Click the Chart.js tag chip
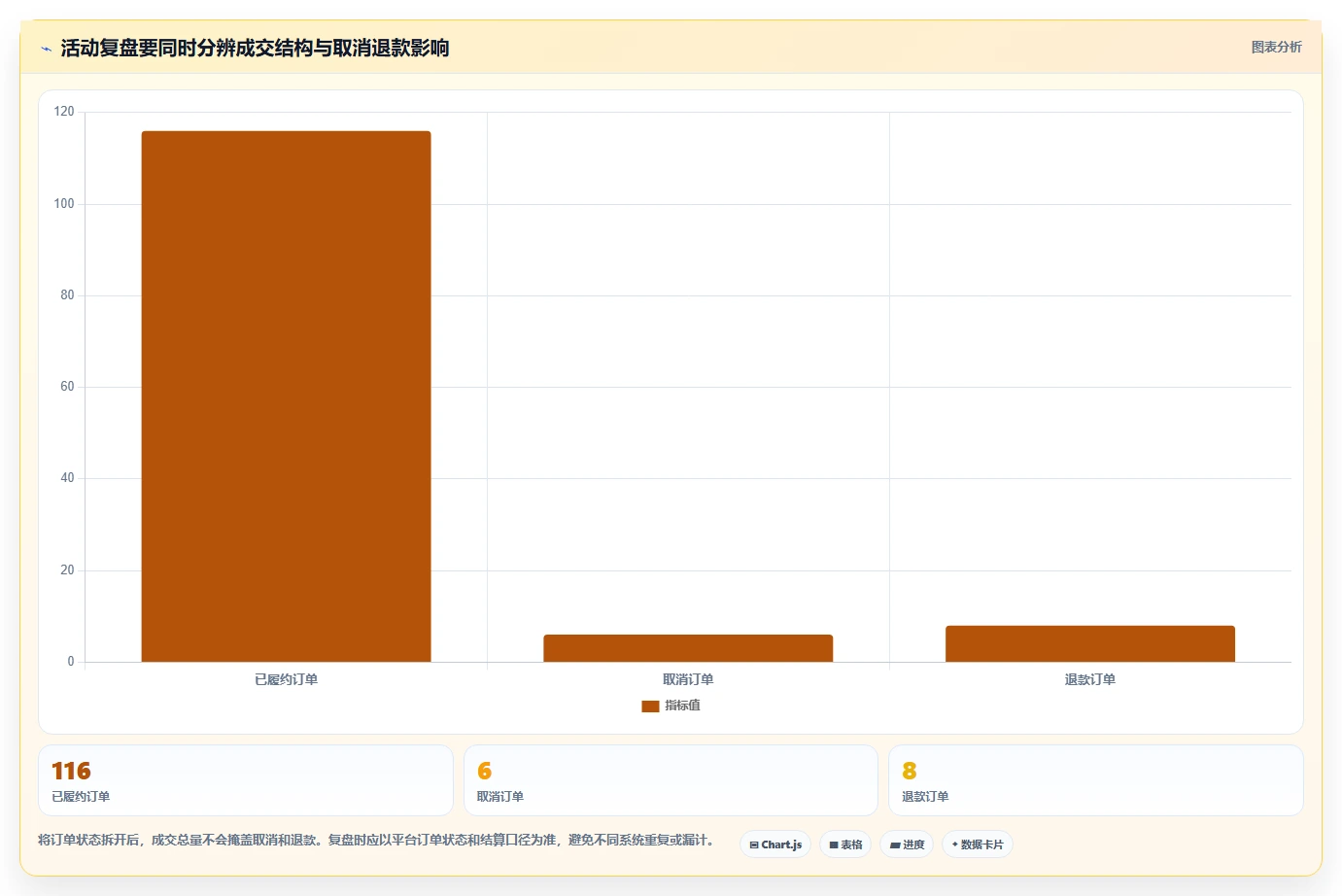1342x896 pixels. click(775, 844)
